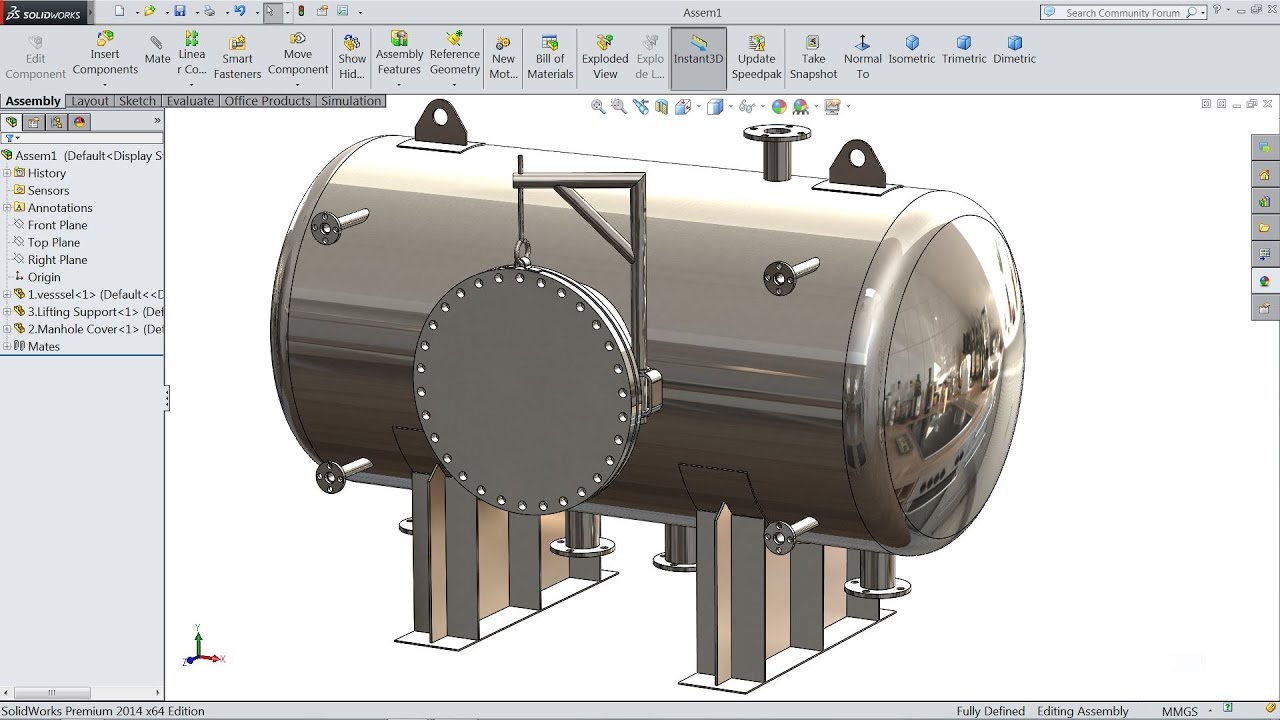Image resolution: width=1280 pixels, height=720 pixels.
Task: Open Smart Fasteners tool
Action: click(x=237, y=57)
